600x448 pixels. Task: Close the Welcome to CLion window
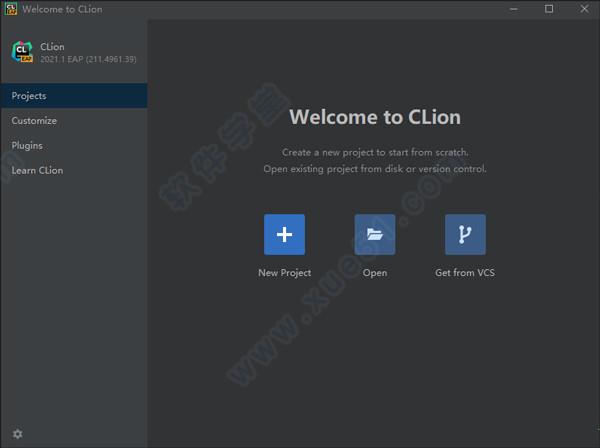(x=584, y=9)
